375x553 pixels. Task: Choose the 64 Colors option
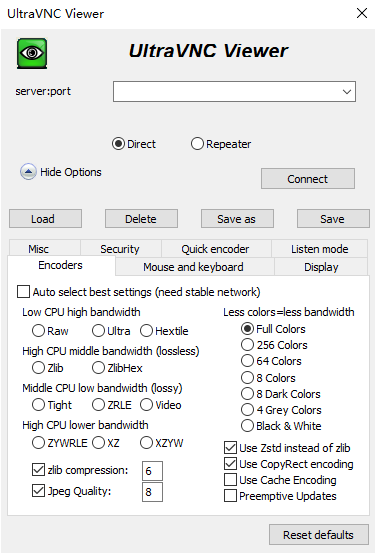247,361
